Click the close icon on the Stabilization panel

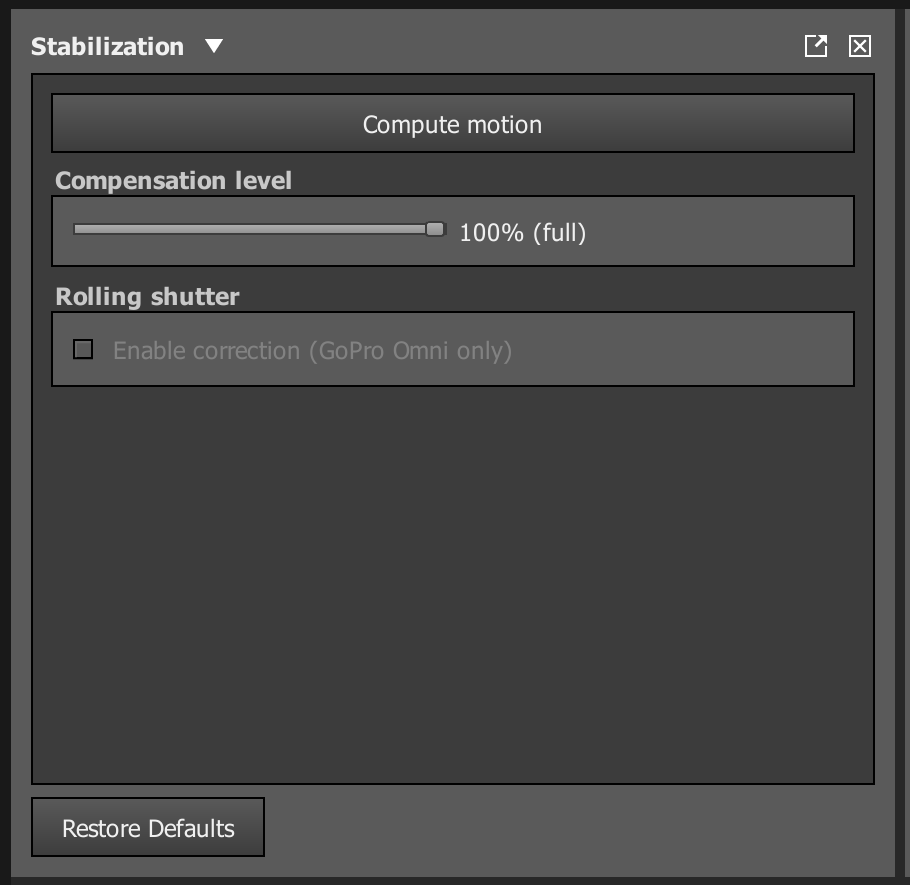tap(858, 46)
